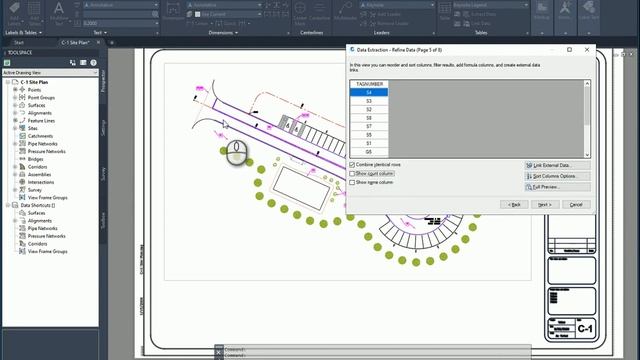The image size is (640, 360).
Task: Select the S3 row in the table
Action: pos(369,101)
